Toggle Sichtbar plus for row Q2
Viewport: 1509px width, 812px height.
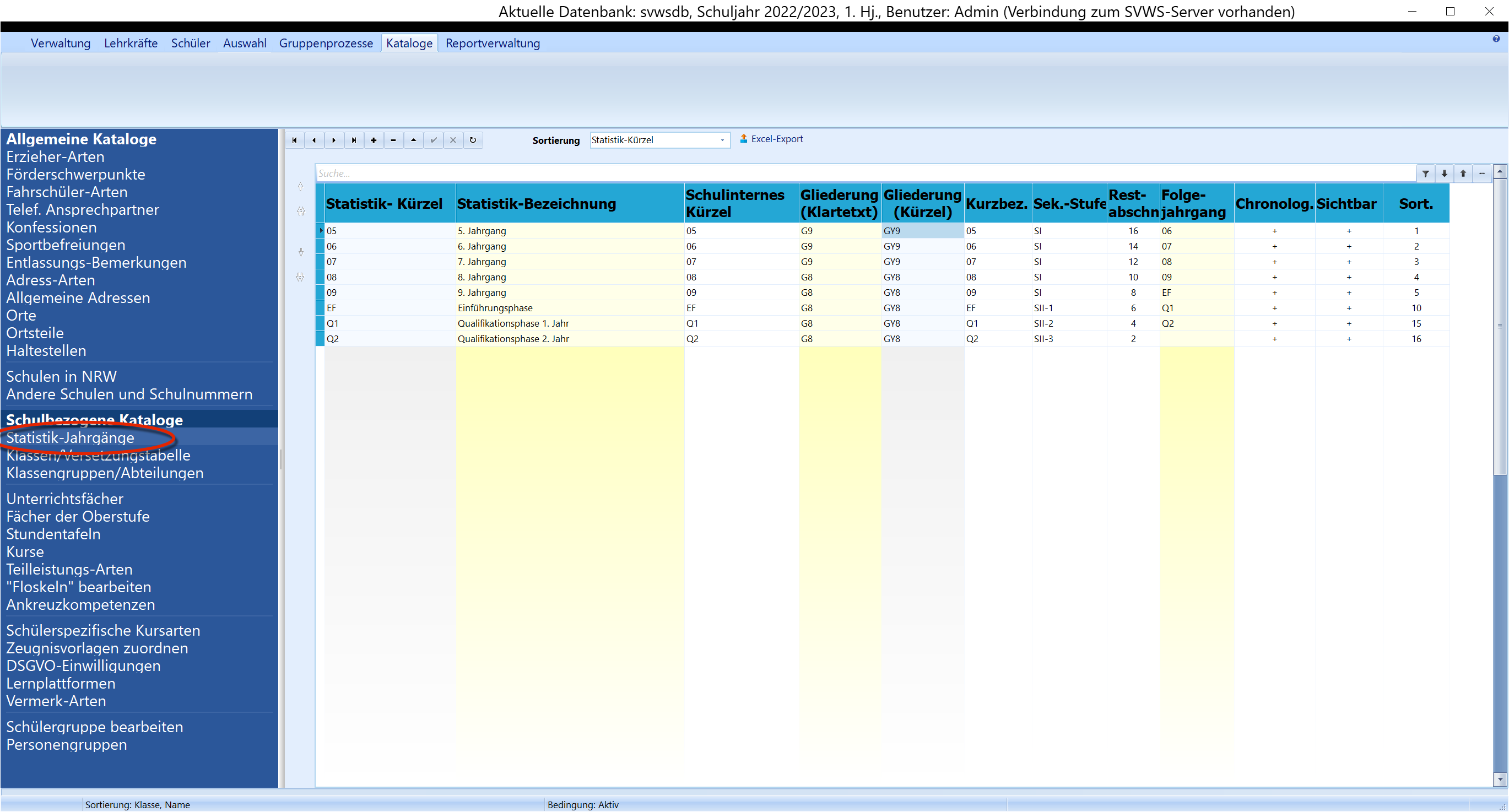(x=1349, y=339)
